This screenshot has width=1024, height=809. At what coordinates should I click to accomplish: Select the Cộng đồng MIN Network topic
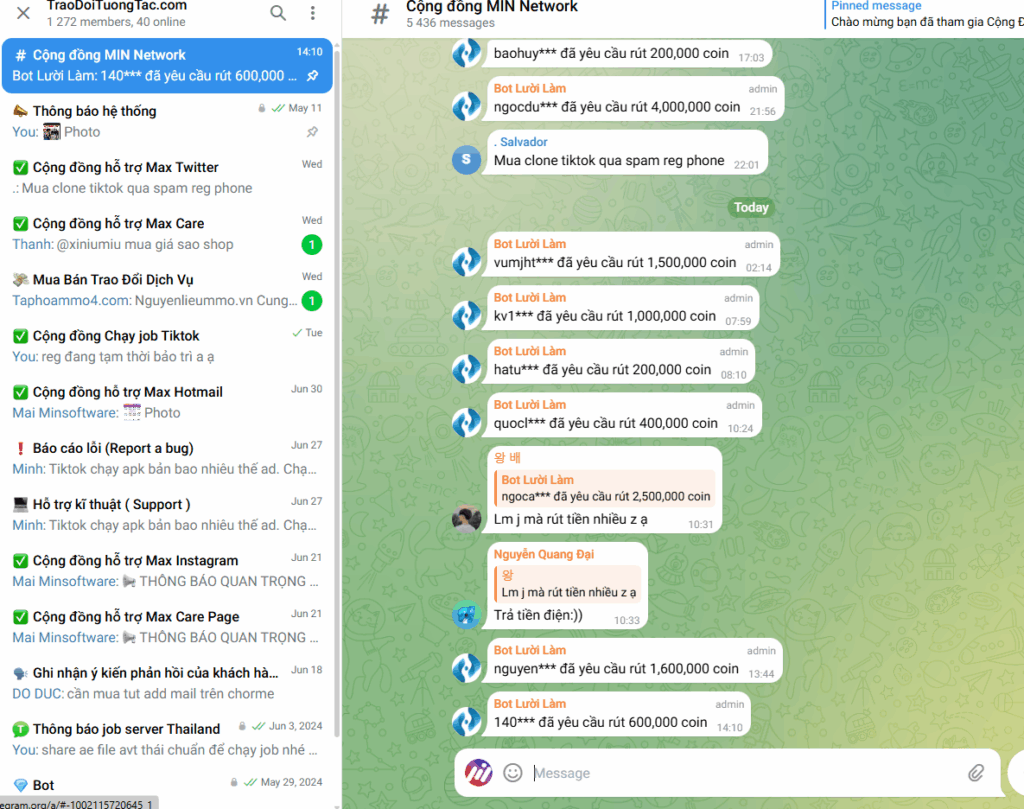click(x=167, y=65)
